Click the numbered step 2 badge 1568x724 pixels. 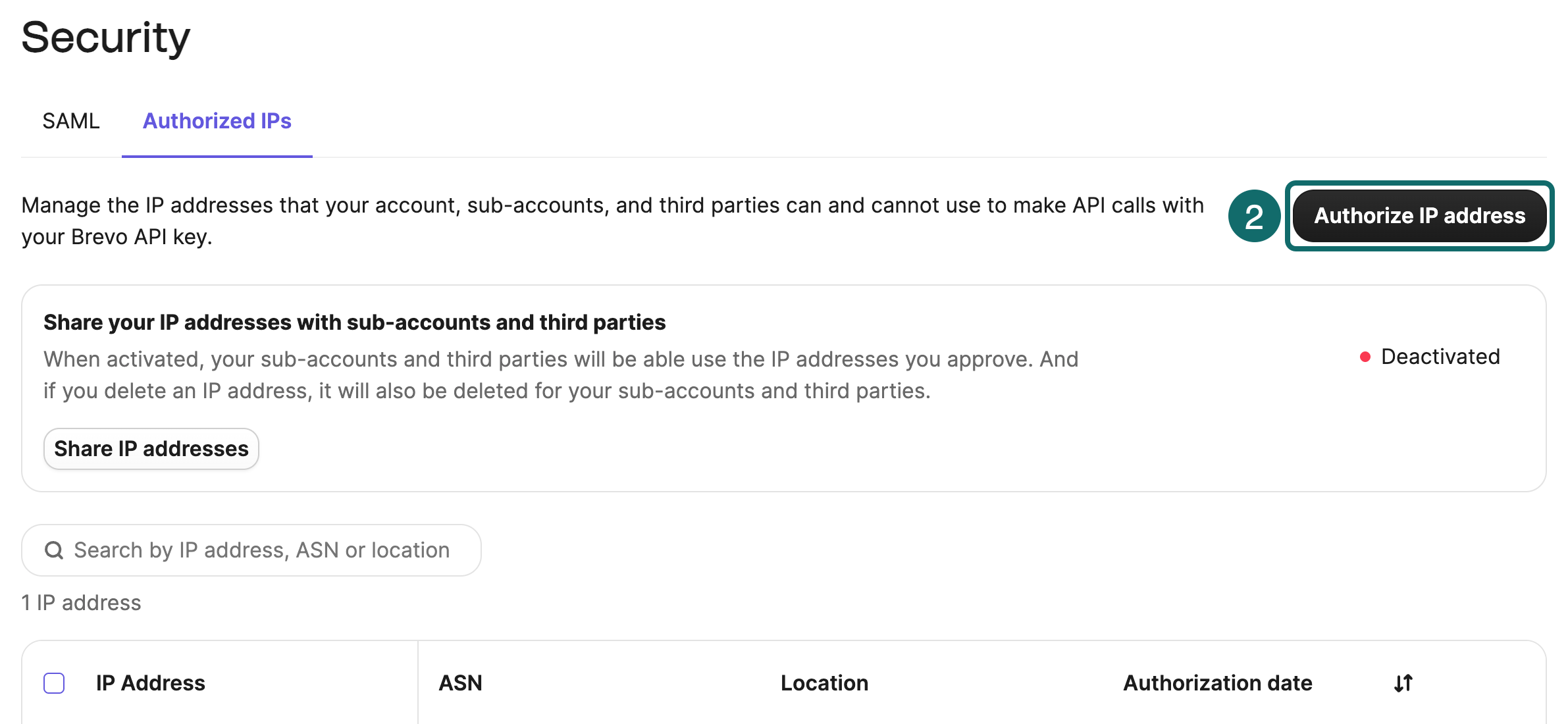pos(1255,216)
